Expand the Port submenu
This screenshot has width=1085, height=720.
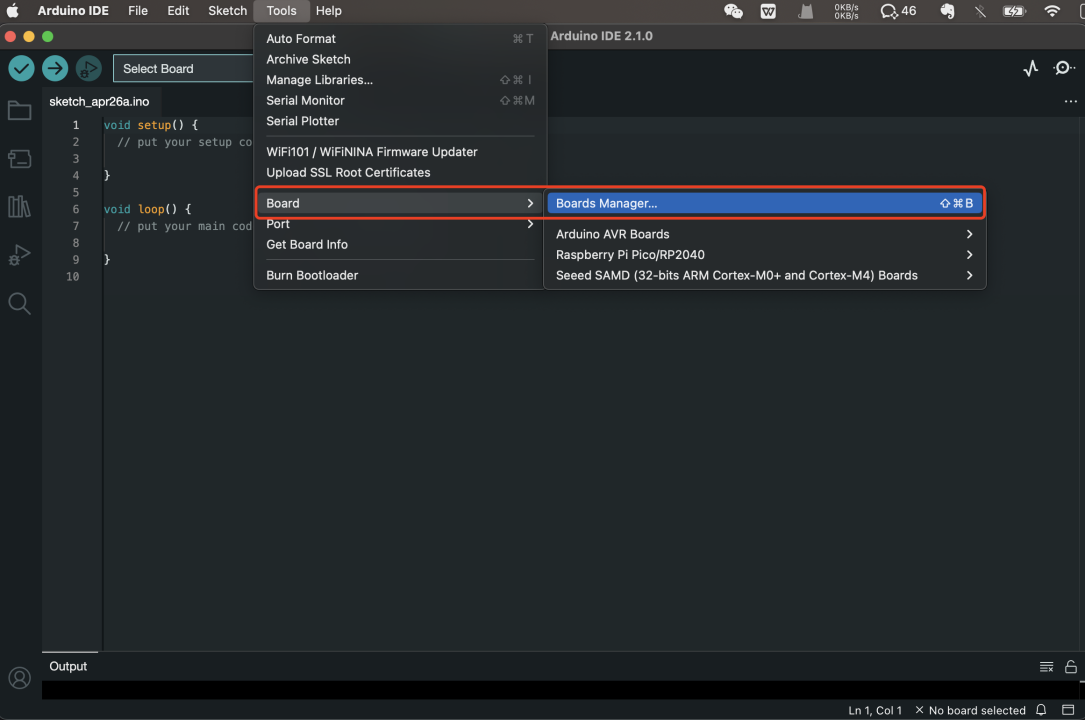pyautogui.click(x=400, y=224)
